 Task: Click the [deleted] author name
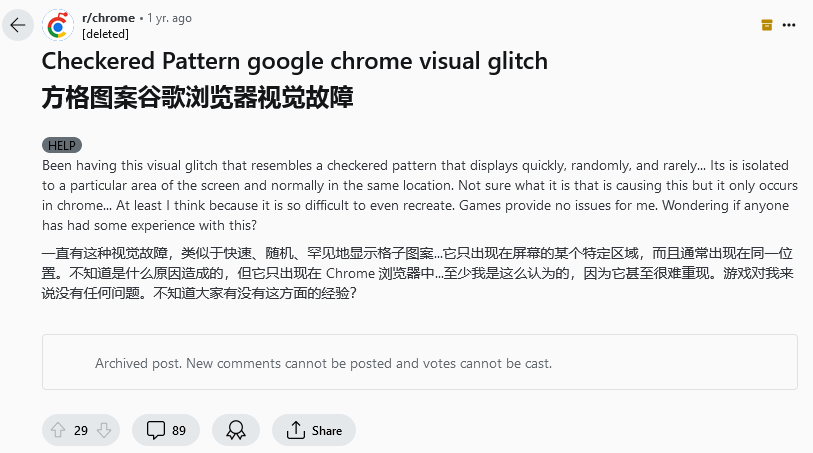point(105,33)
